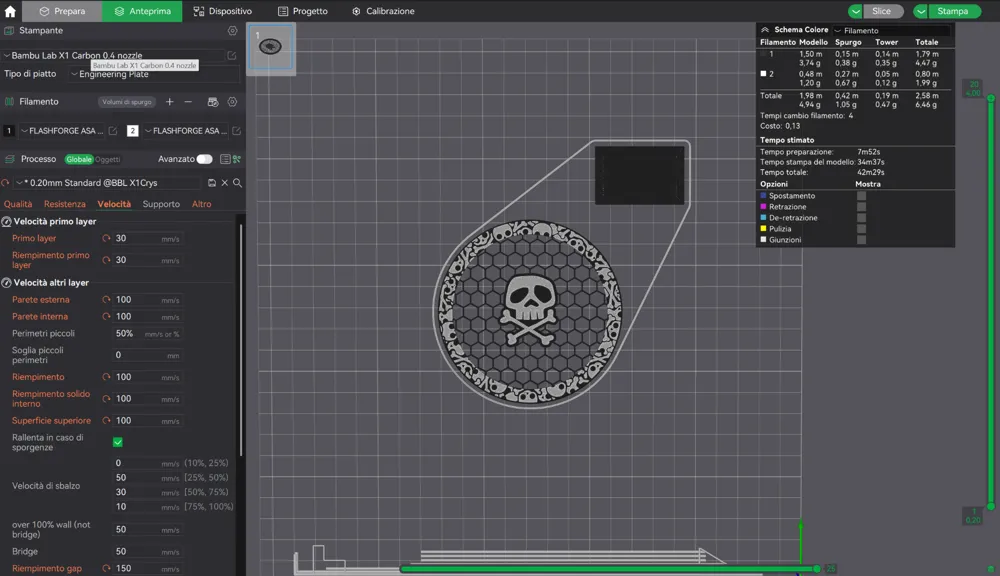Reset the modified process preset arrow
The height and width of the screenshot is (576, 1000).
pos(5,182)
